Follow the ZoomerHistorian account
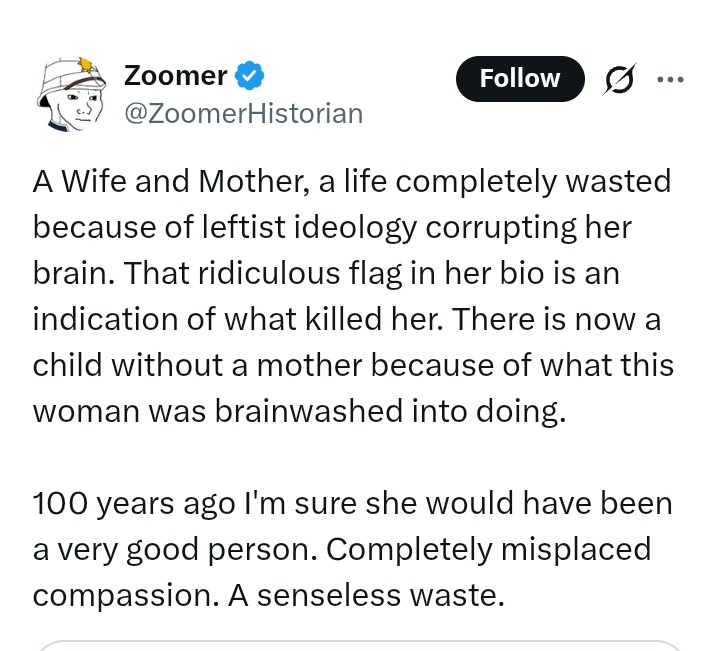This screenshot has height=651, width=719. coord(520,79)
